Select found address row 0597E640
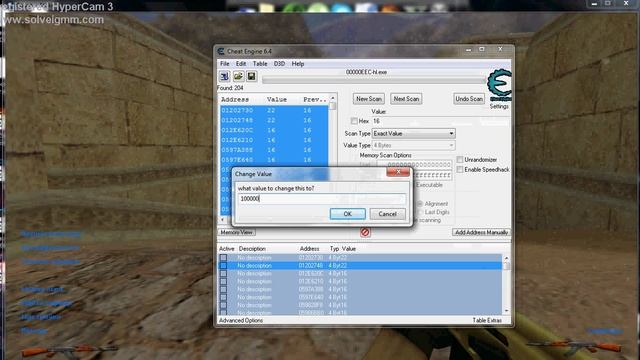The image size is (640, 360). click(274, 160)
